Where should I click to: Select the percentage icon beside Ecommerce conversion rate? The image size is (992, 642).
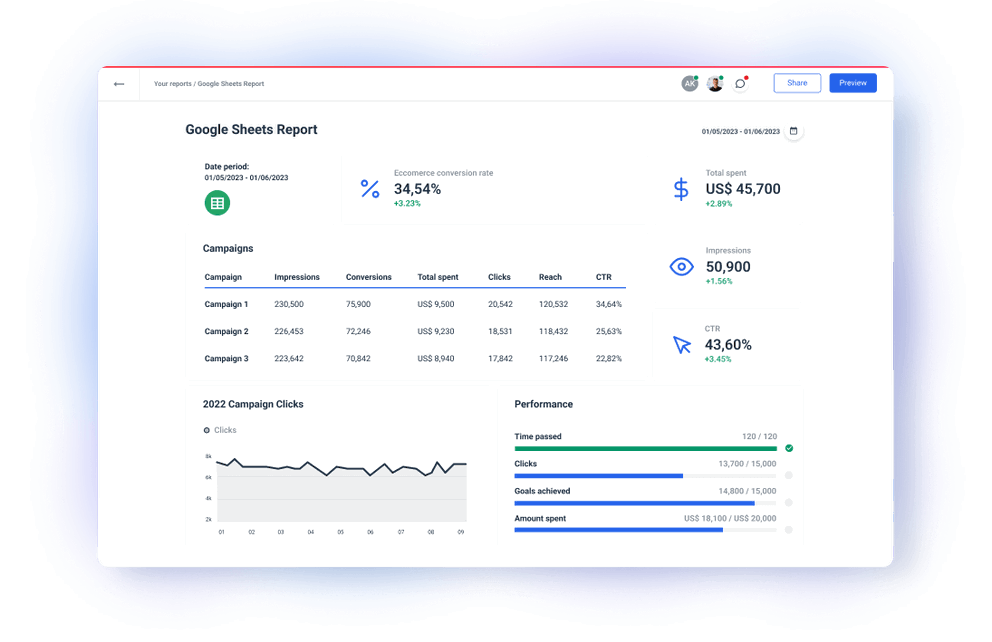pyautogui.click(x=371, y=188)
